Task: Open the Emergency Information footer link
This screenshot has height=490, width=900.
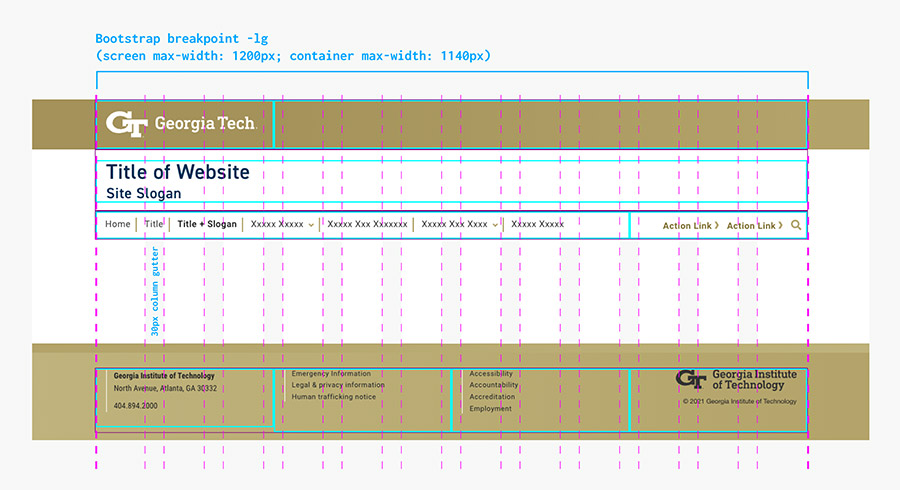Action: [331, 374]
